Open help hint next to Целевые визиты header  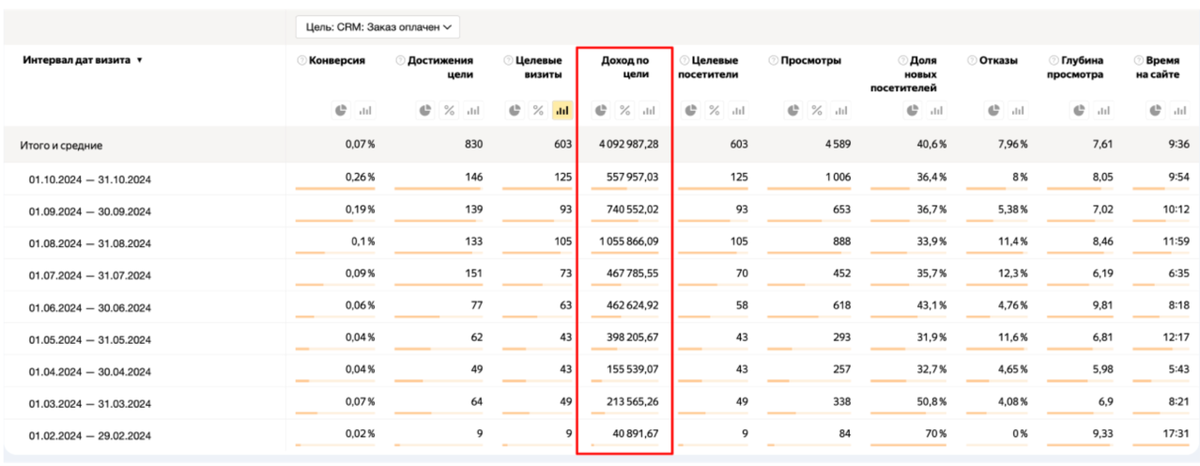(507, 61)
